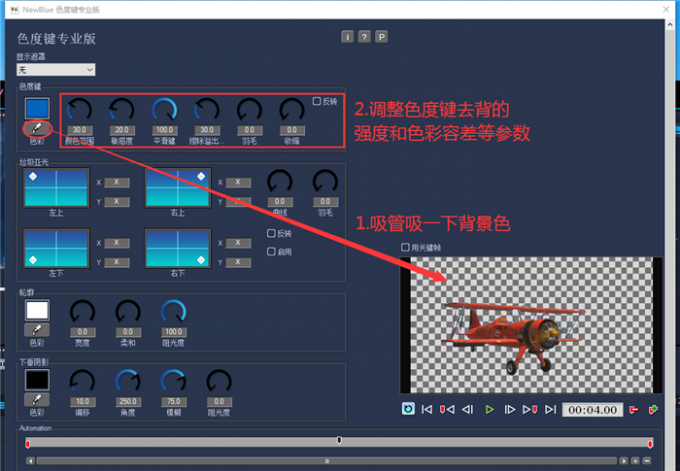Click the 收缩 knob
Image resolution: width=680 pixels, height=471 pixels.
coord(292,110)
